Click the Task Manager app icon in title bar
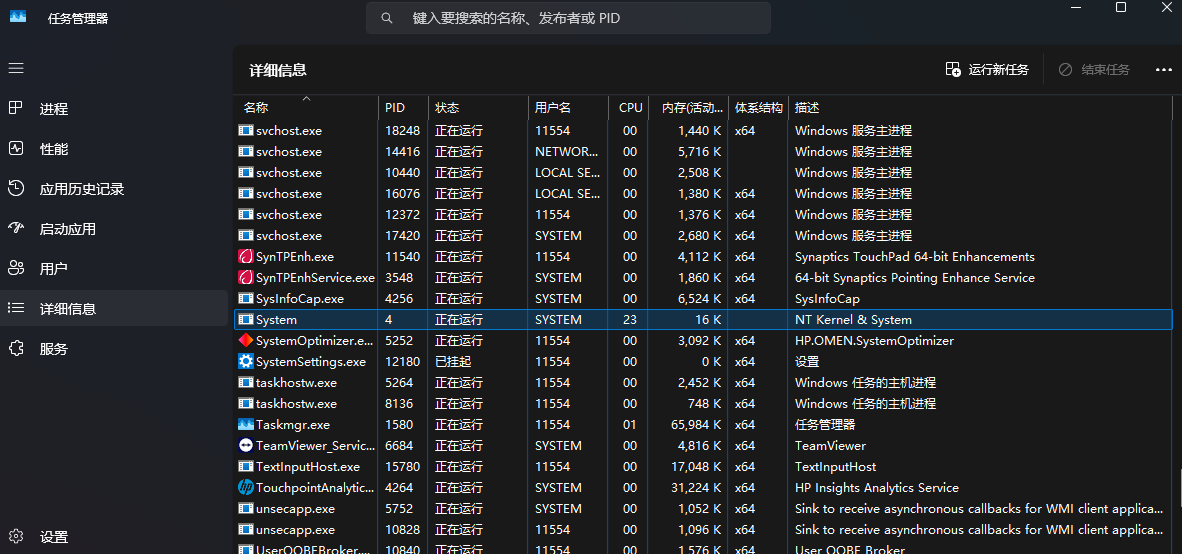 [18, 18]
